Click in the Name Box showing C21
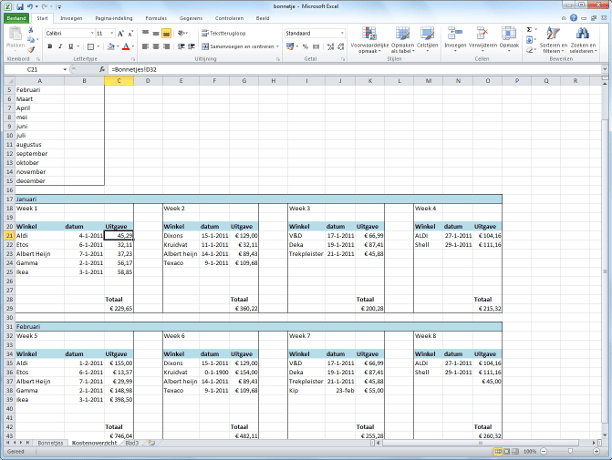Viewport: 612px width, 460px height. coord(33,69)
